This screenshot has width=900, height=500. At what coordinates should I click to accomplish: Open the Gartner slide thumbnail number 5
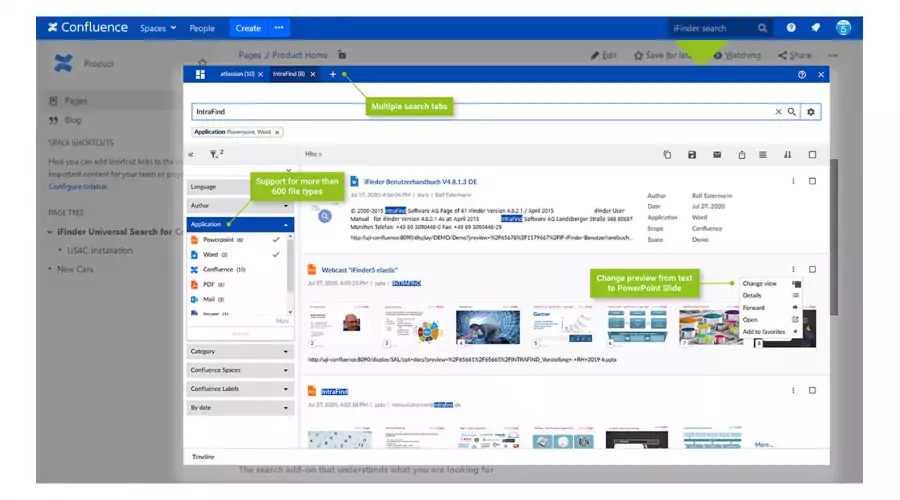pyautogui.click(x=563, y=325)
